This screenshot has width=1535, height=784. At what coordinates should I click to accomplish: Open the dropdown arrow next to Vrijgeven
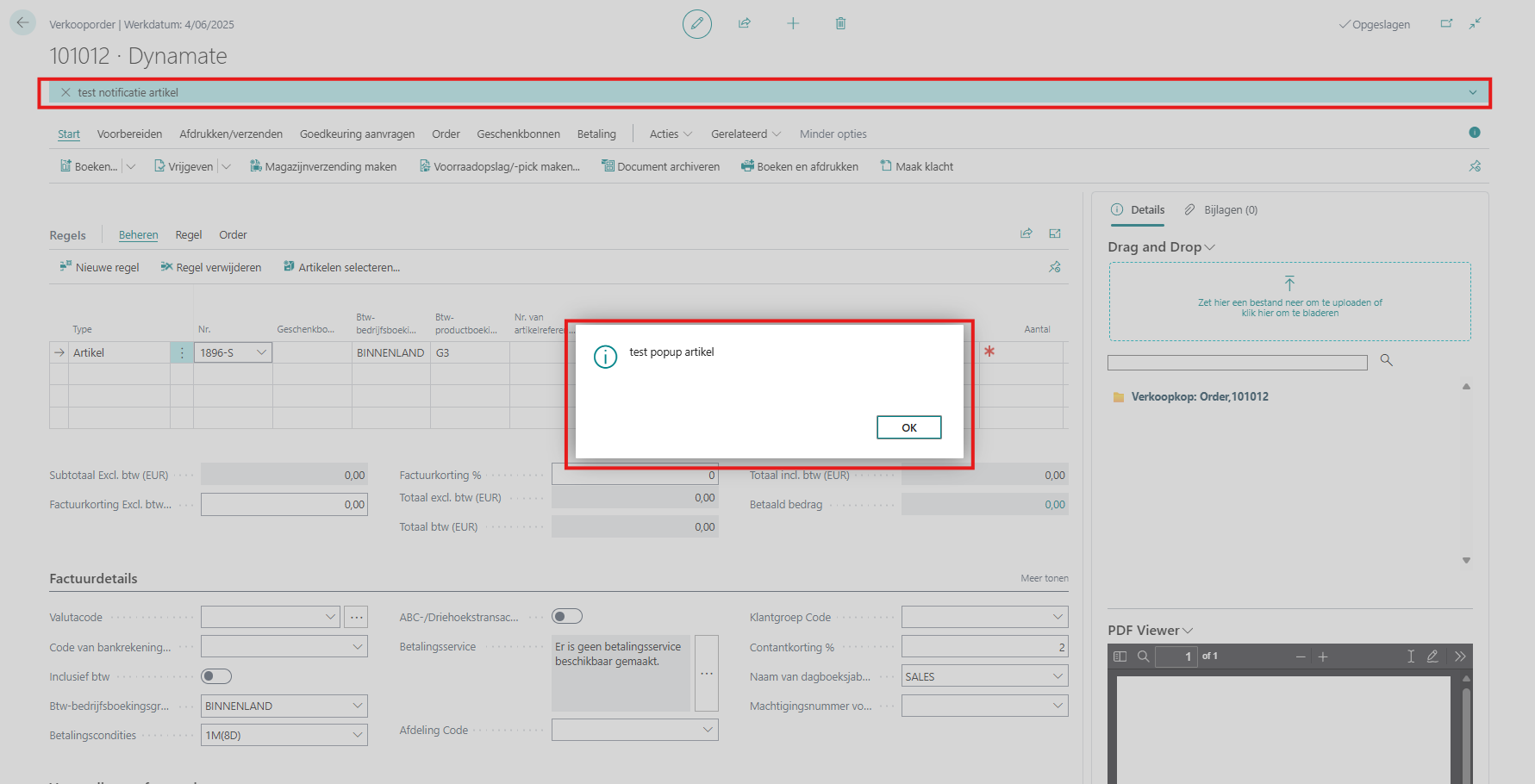coord(226,166)
